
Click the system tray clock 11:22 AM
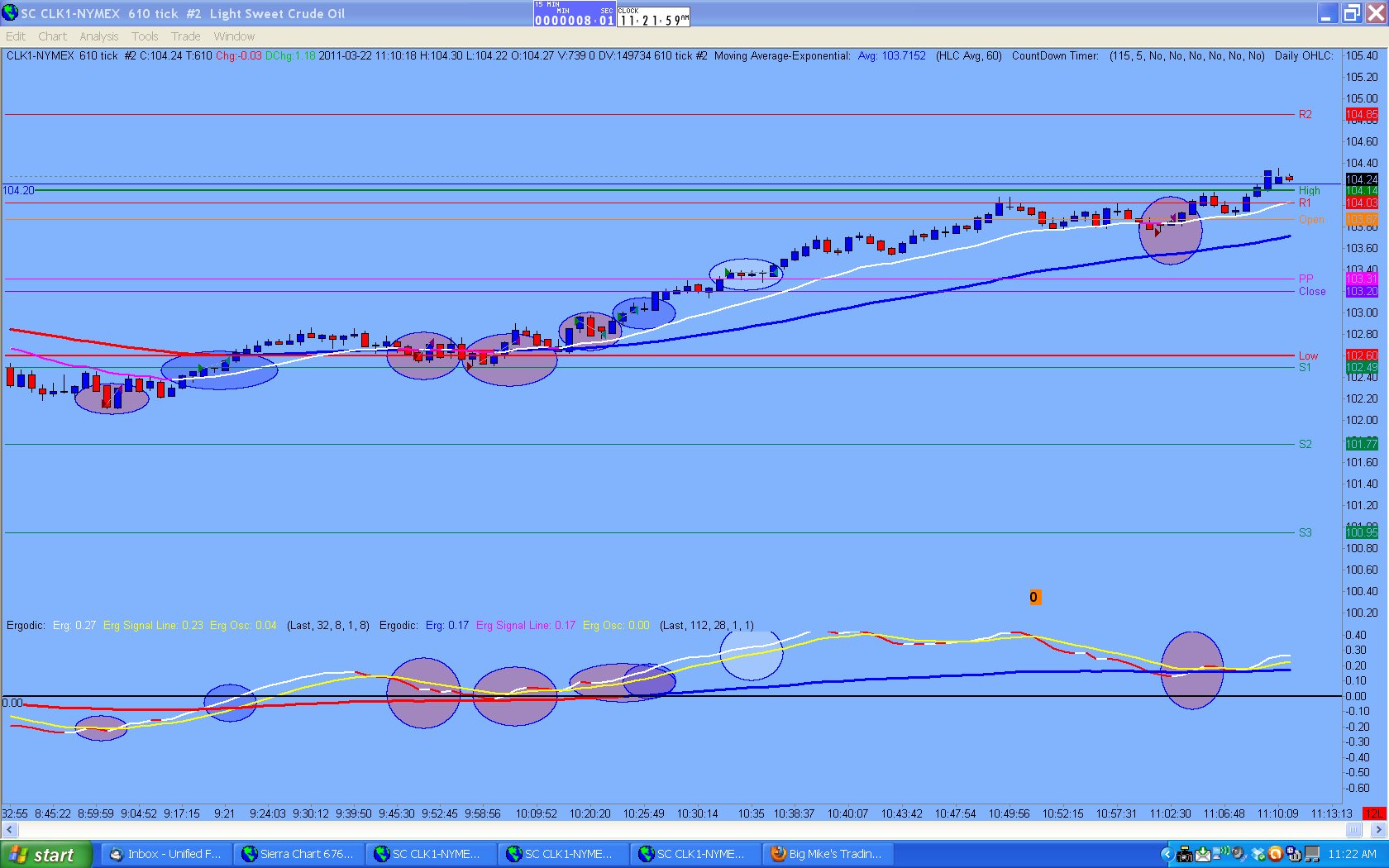click(x=1353, y=855)
